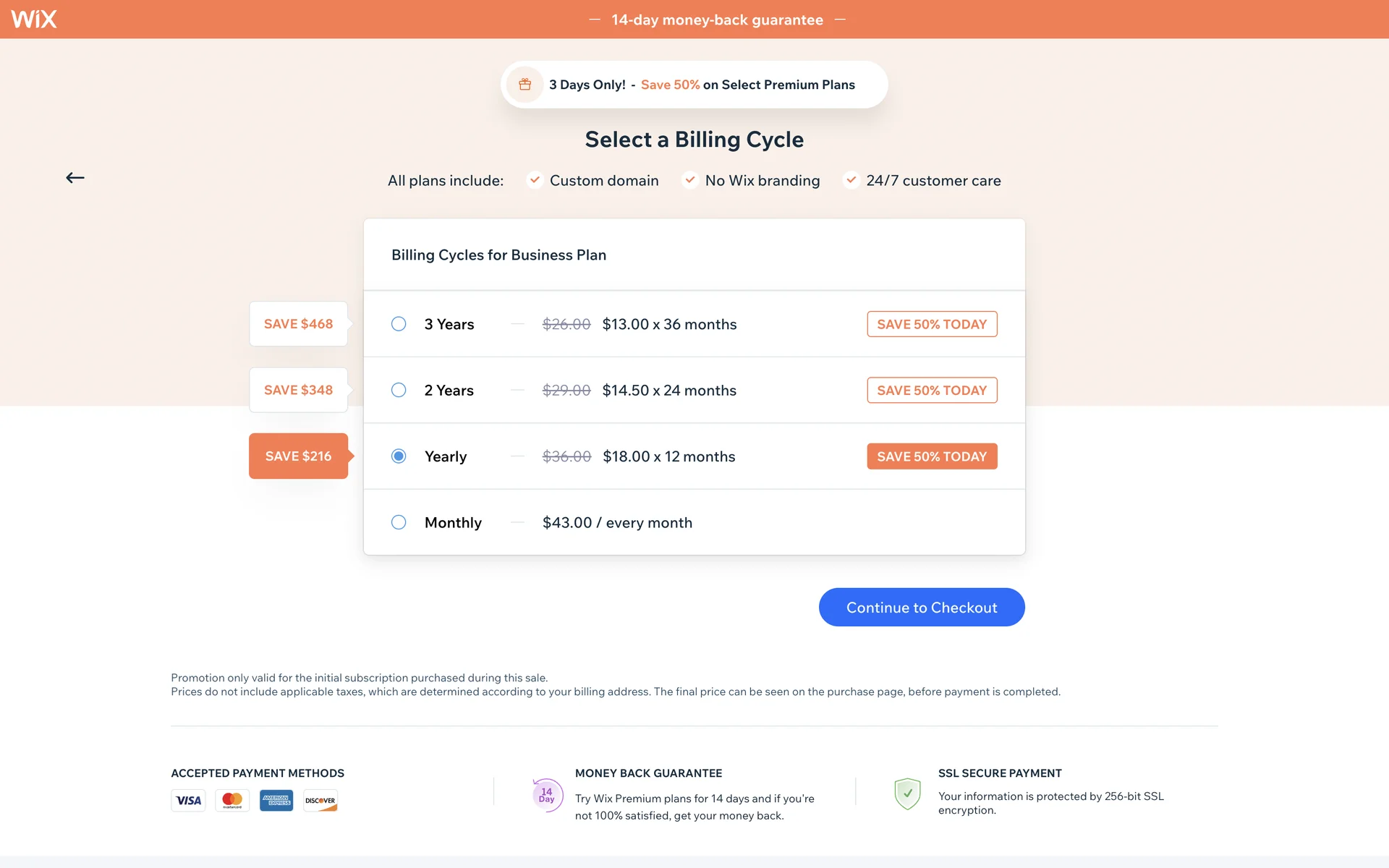The image size is (1389, 868).
Task: Click the American Express icon
Action: [276, 801]
